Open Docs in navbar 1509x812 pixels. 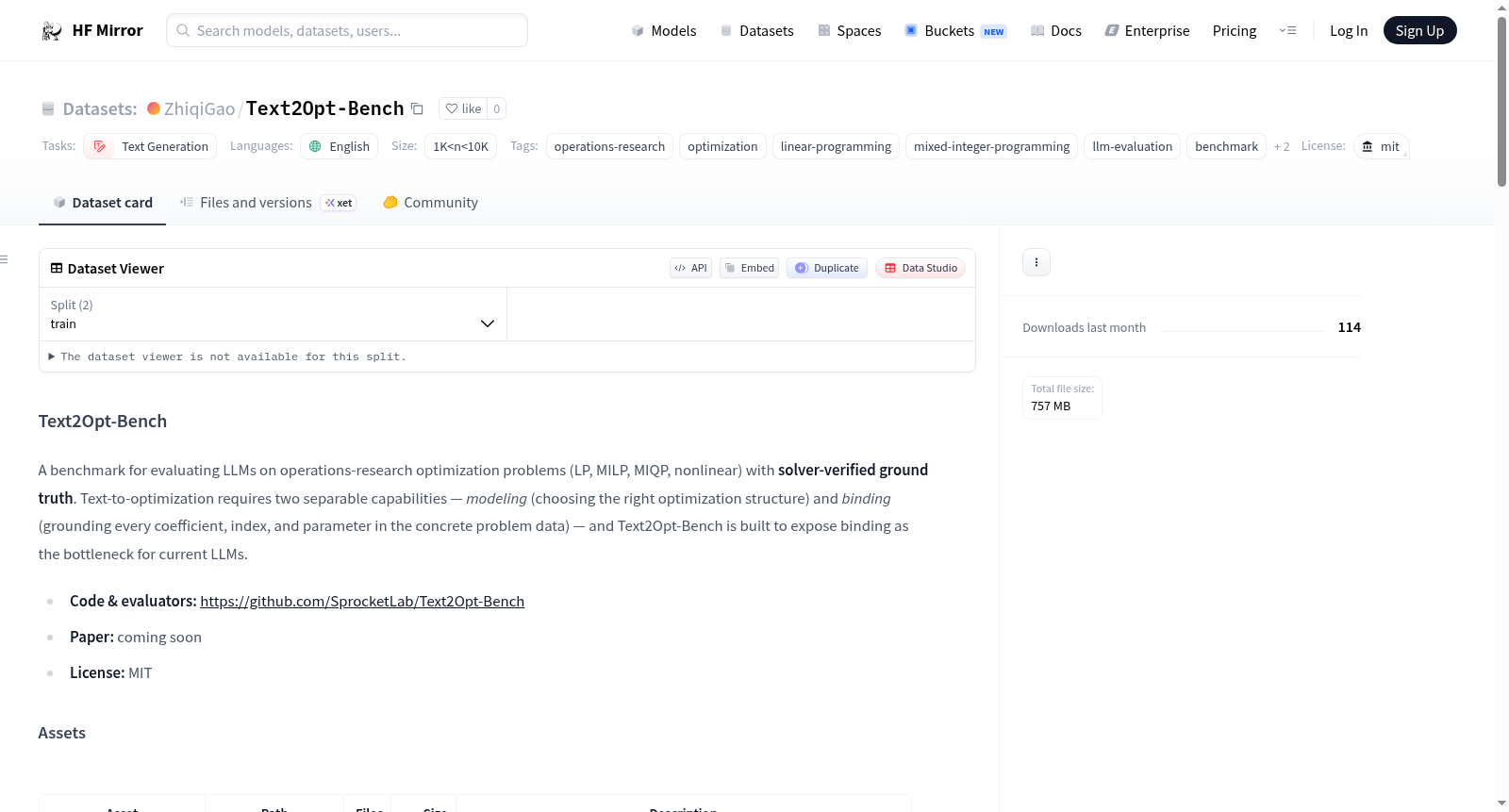coord(1056,31)
